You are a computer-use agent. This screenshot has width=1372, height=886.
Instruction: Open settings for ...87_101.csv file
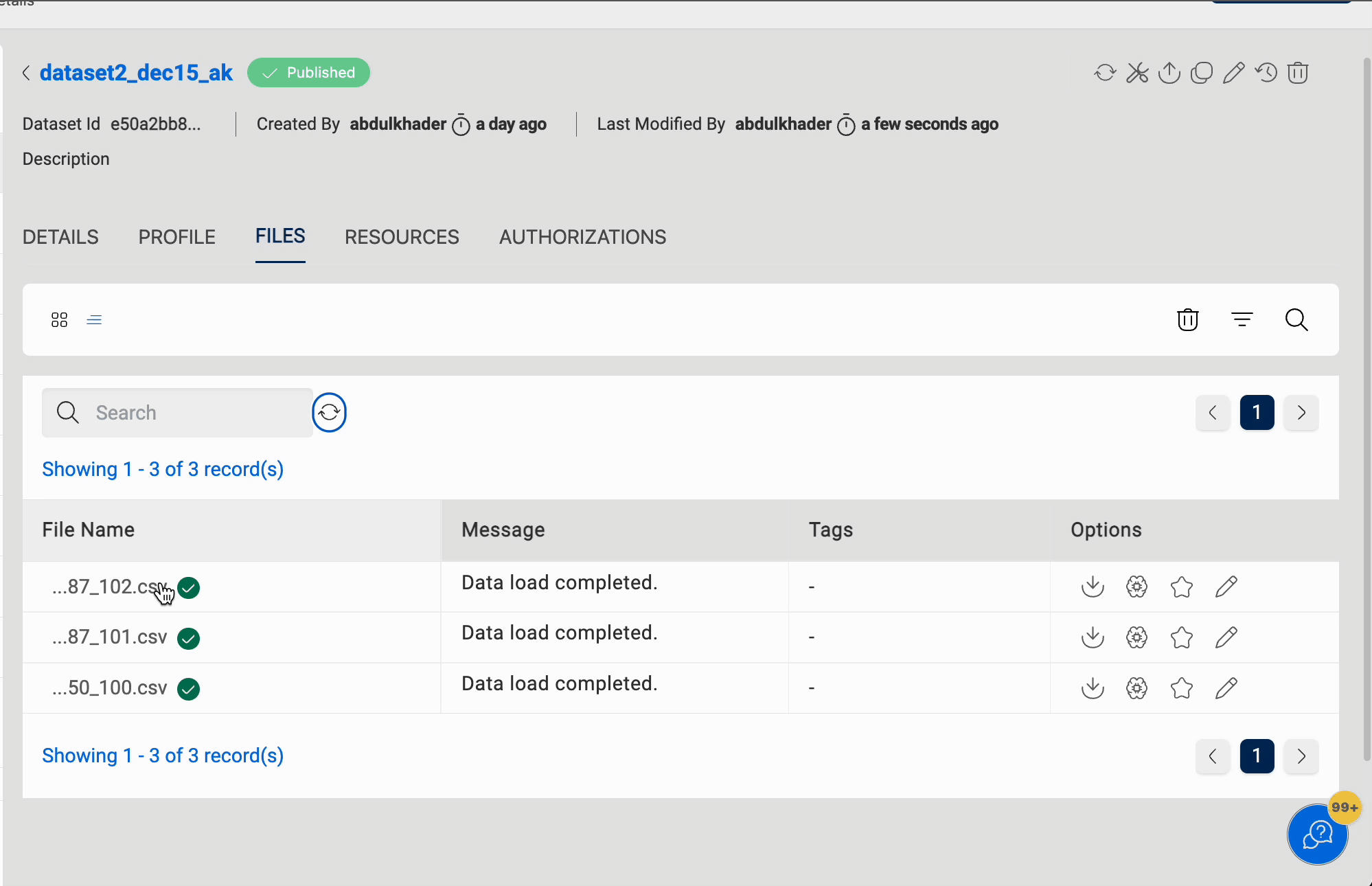pyautogui.click(x=1137, y=637)
